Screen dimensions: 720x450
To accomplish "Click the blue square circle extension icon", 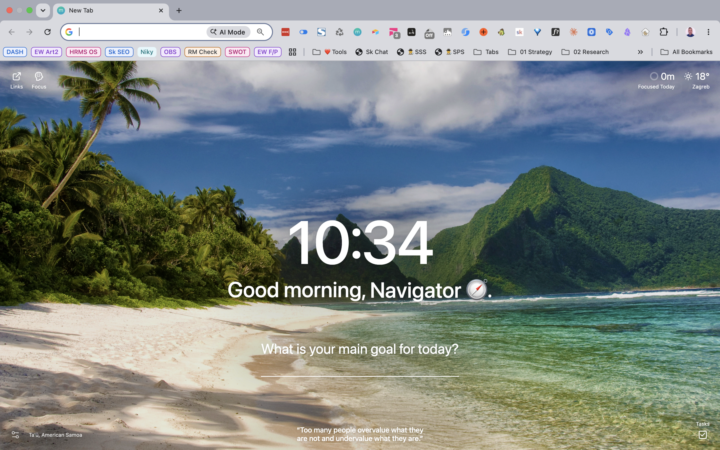I will 591,32.
